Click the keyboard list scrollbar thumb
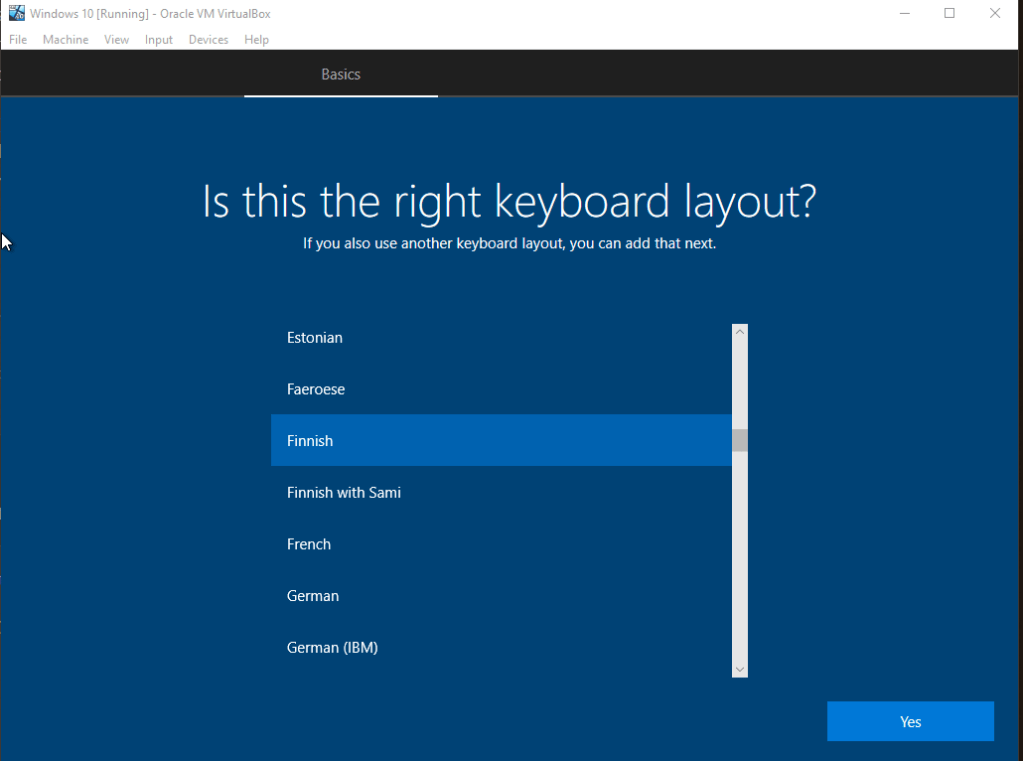 tap(740, 441)
